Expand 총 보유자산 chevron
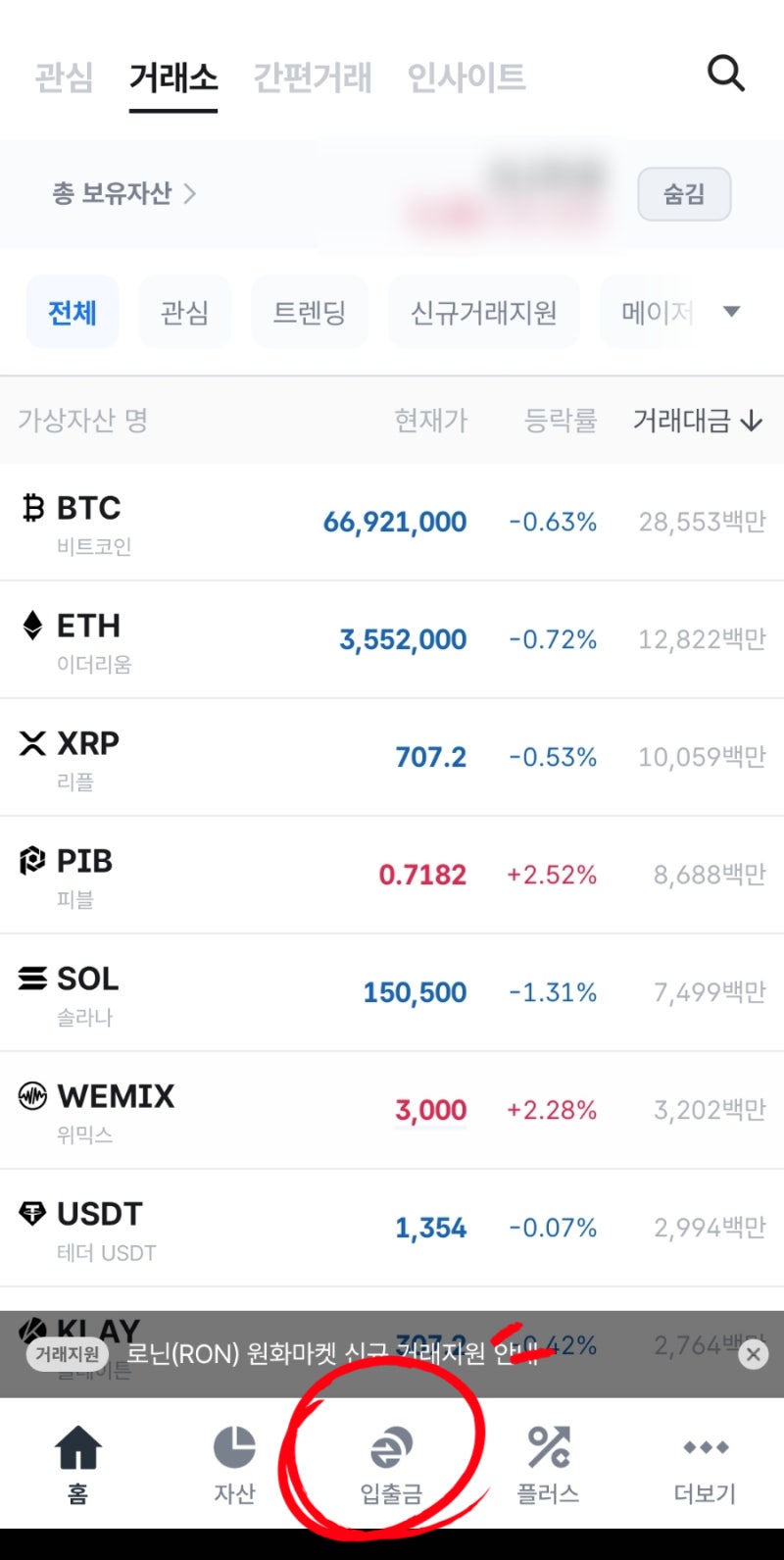 click(x=189, y=194)
